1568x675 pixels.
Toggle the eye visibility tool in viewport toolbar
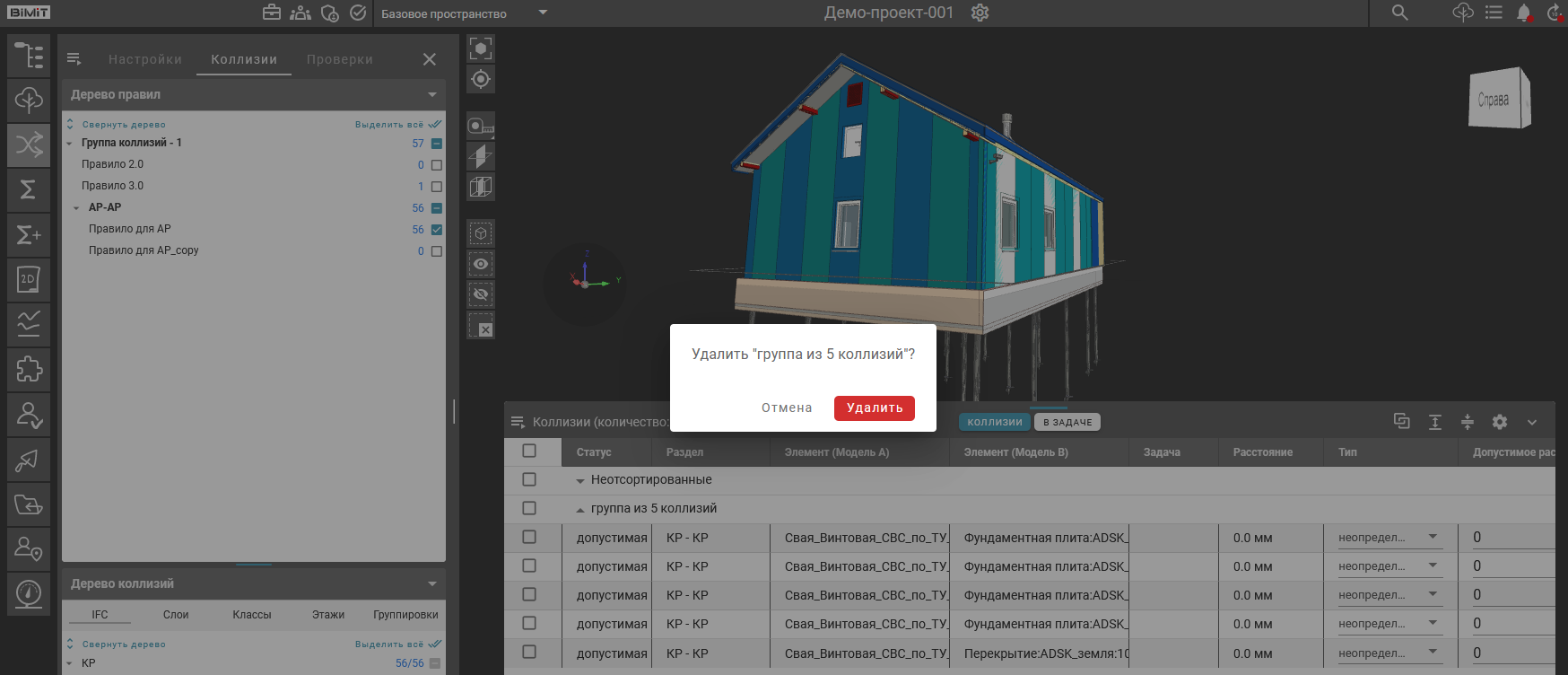point(481,264)
